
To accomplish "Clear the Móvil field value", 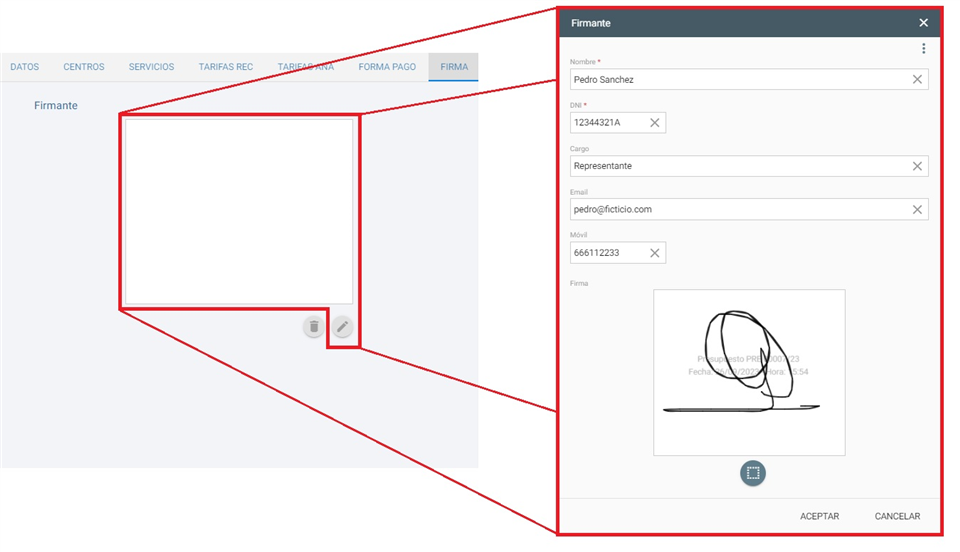I will 654,253.
